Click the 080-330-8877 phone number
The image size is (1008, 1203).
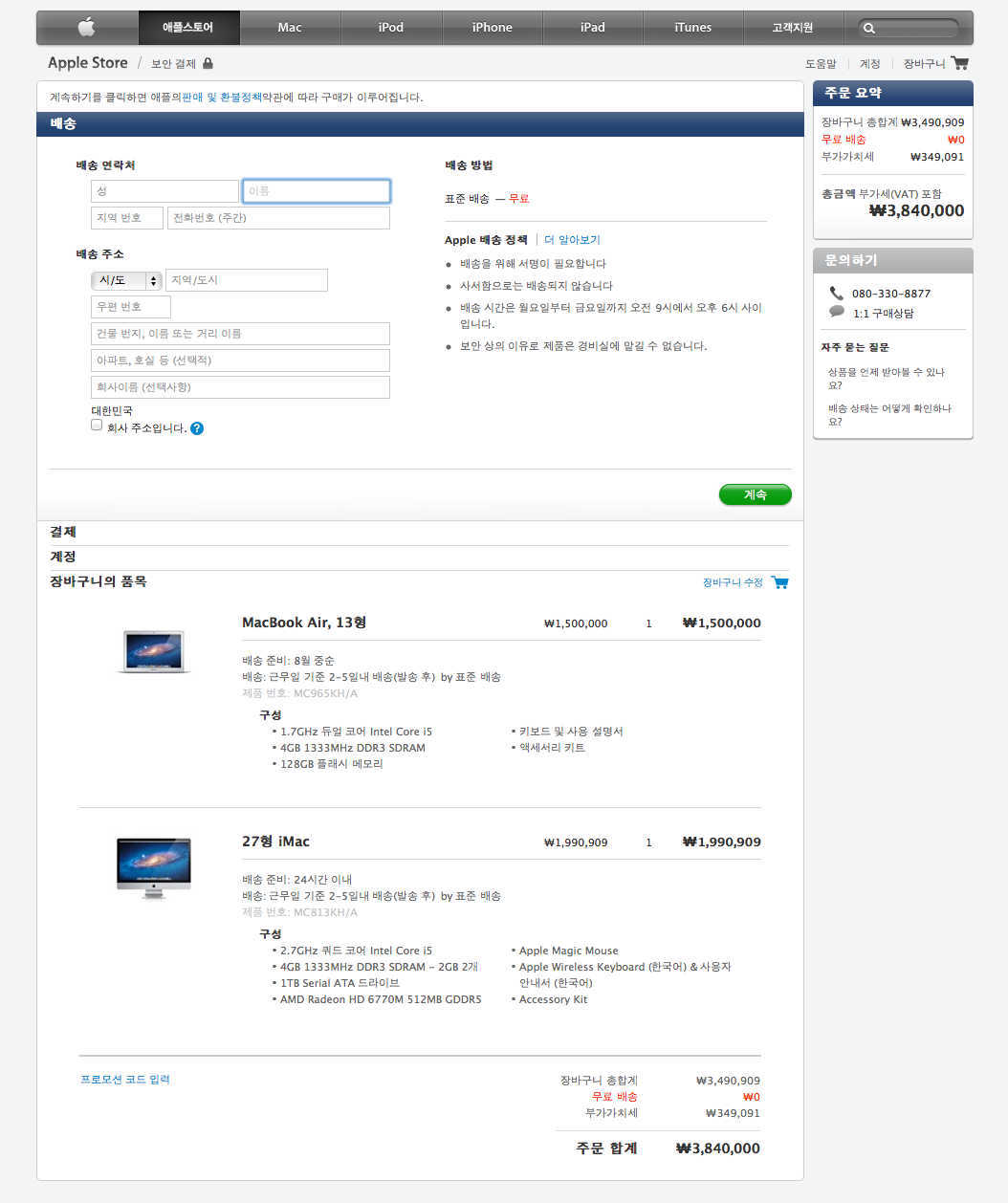[x=891, y=294]
